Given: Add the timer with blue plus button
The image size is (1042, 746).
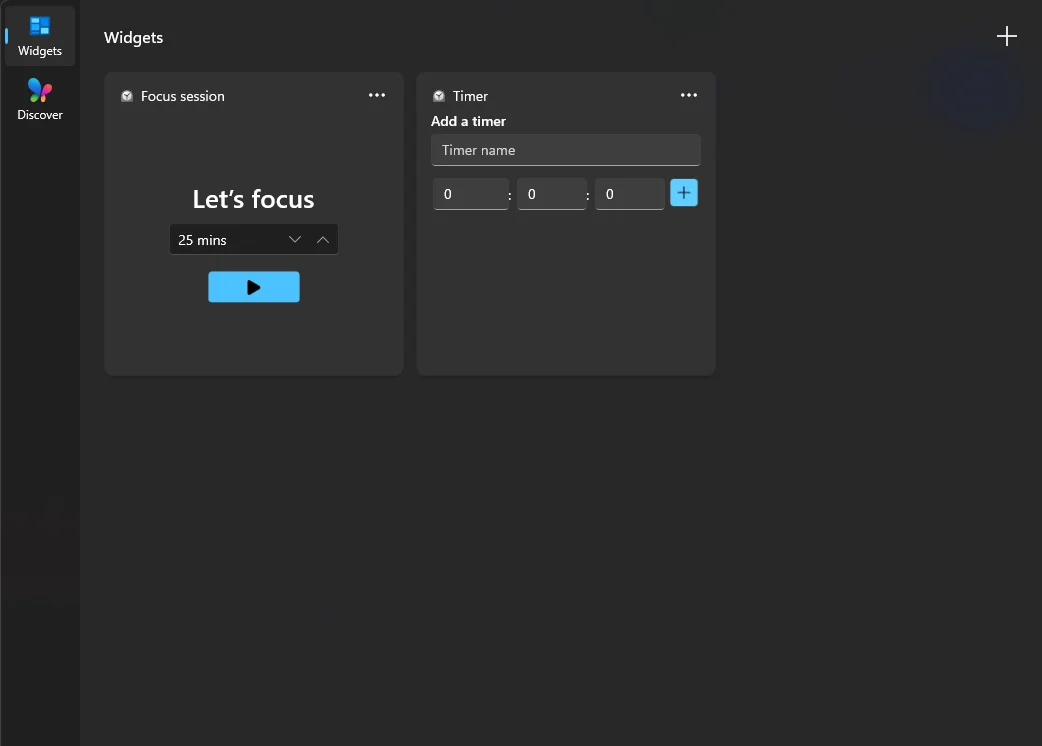Looking at the screenshot, I should [684, 193].
